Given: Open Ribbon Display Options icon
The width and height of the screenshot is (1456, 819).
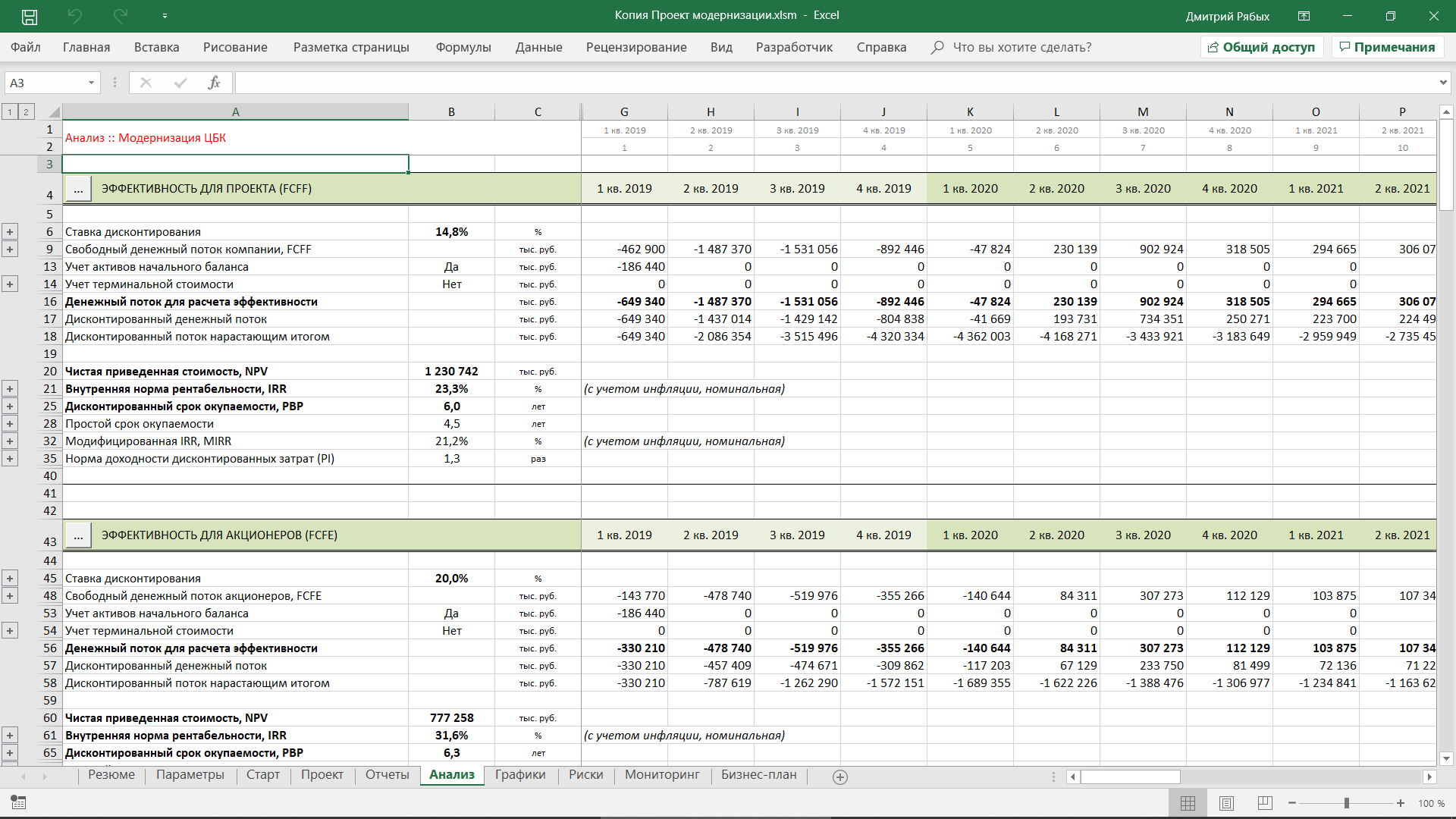Looking at the screenshot, I should (1304, 16).
